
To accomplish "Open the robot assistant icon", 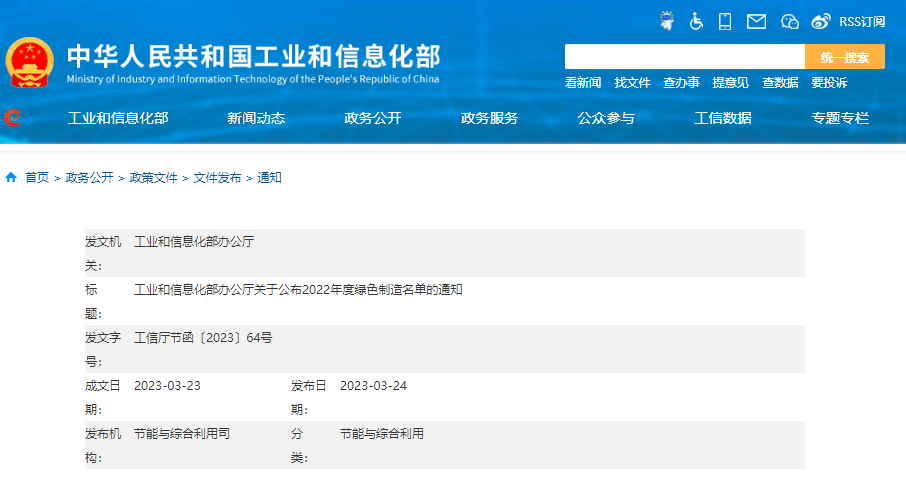I will coord(667,21).
